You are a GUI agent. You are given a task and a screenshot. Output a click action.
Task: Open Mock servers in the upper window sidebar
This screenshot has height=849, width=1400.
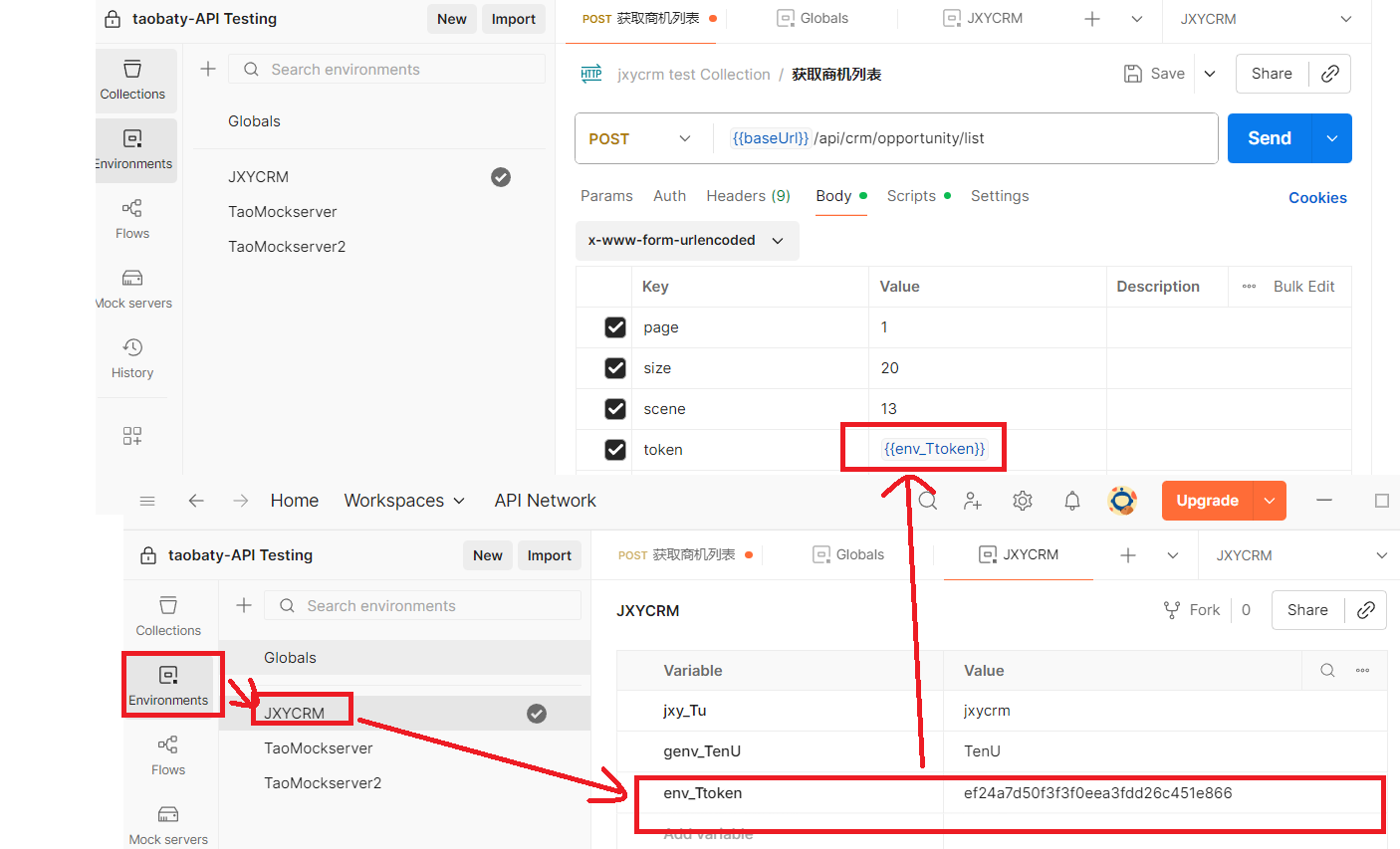click(x=133, y=289)
